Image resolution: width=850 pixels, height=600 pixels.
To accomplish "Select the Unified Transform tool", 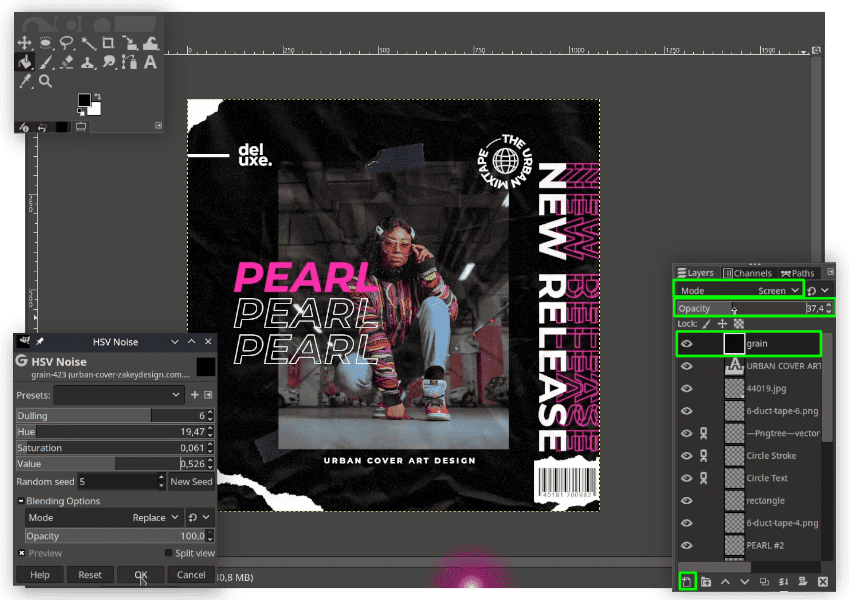I will pyautogui.click(x=130, y=43).
